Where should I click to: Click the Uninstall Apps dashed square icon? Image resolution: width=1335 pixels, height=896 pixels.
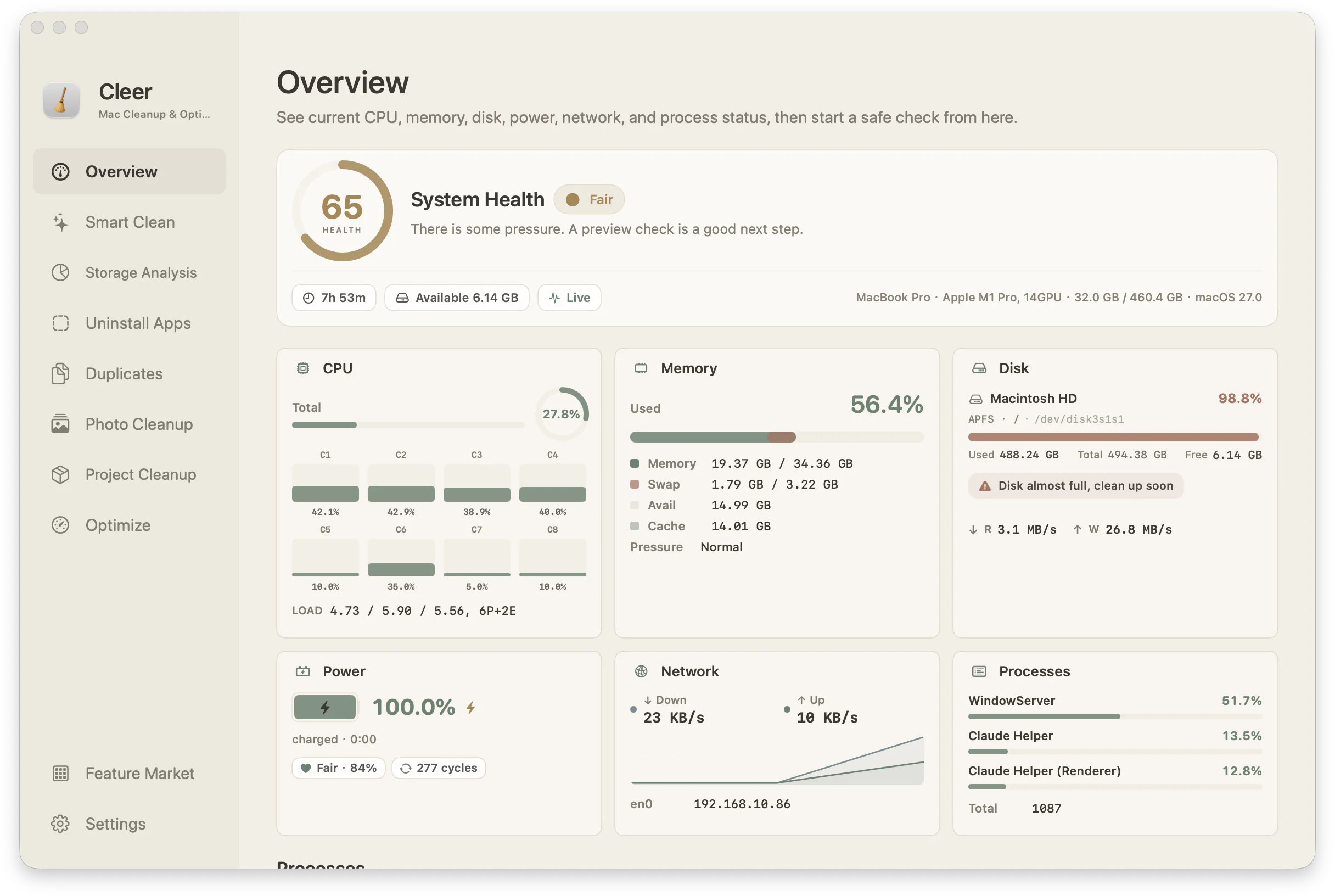coord(60,323)
